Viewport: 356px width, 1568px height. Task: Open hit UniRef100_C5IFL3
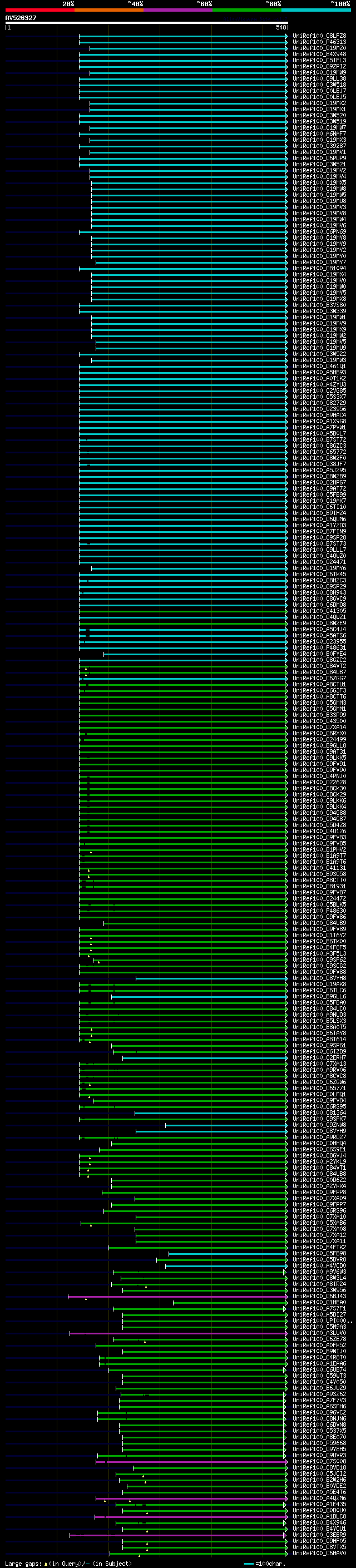319,60
